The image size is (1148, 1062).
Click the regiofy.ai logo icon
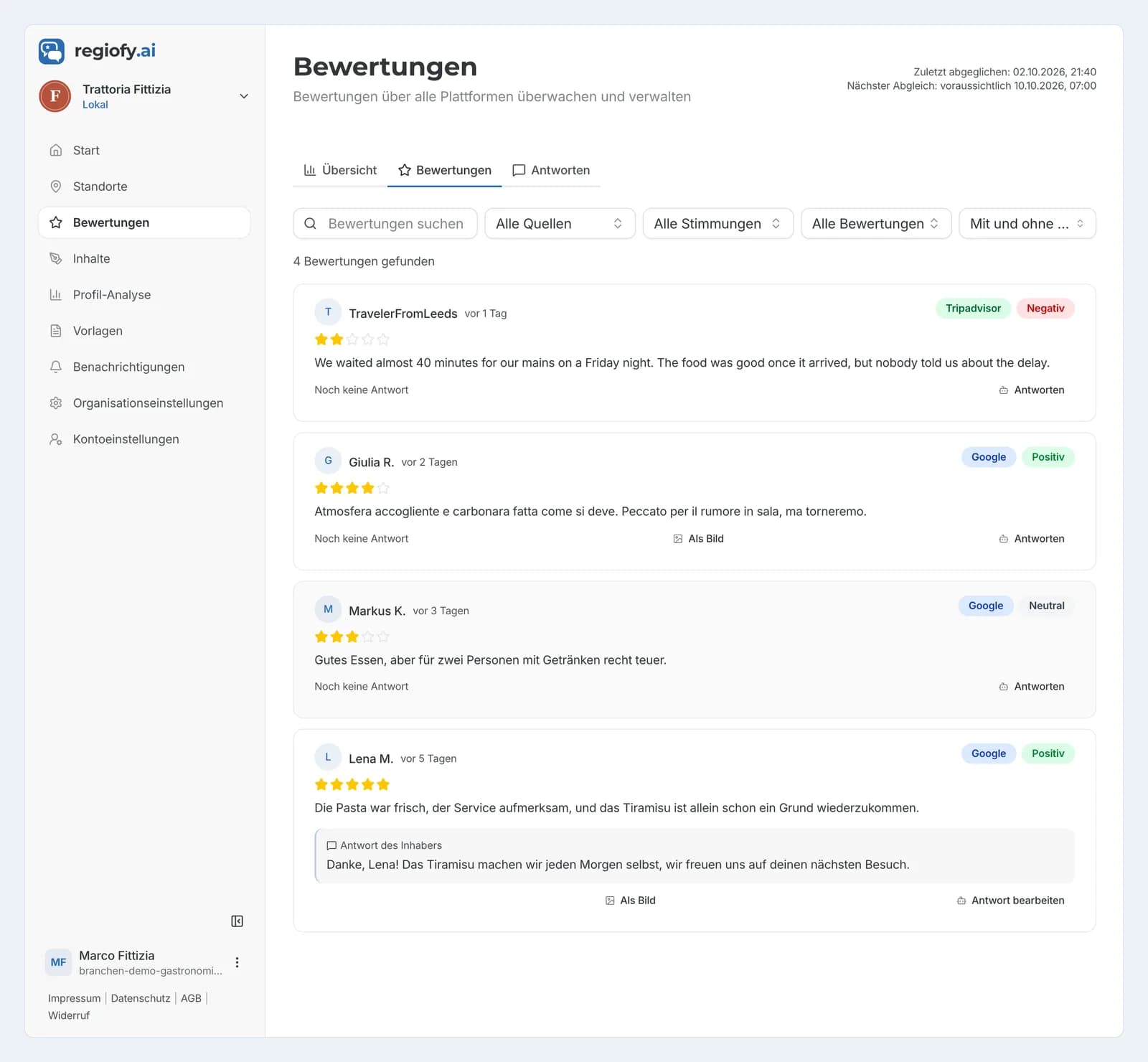tap(52, 51)
